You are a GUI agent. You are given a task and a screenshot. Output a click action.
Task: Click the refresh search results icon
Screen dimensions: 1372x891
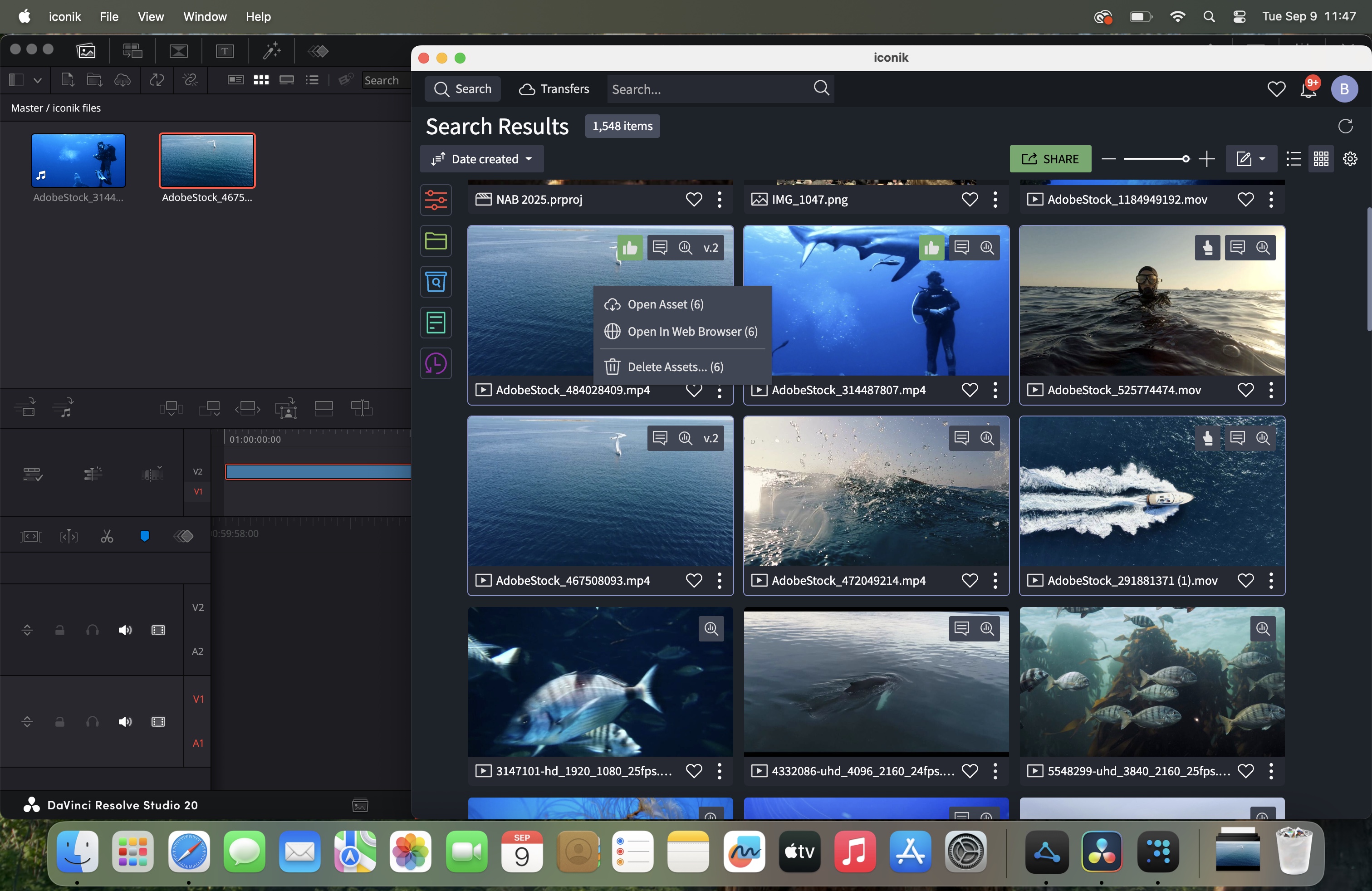click(1345, 126)
